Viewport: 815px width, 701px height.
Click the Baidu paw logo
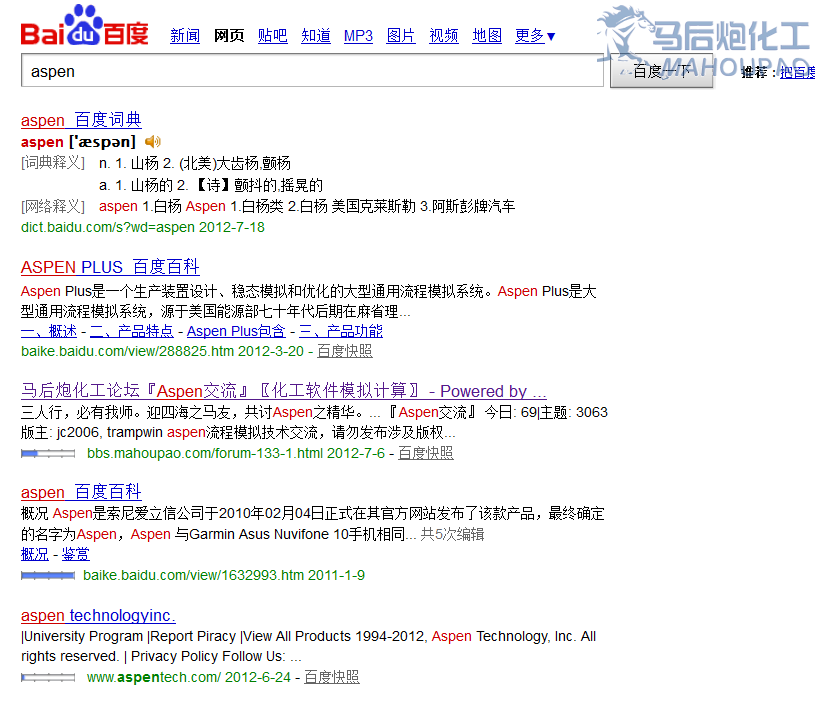click(x=84, y=27)
